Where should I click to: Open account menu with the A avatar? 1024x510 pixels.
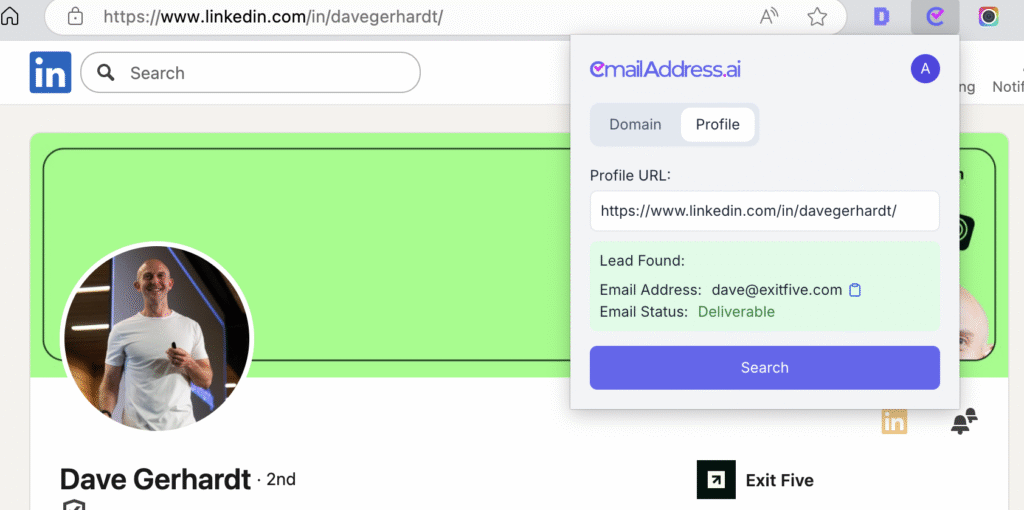click(925, 69)
